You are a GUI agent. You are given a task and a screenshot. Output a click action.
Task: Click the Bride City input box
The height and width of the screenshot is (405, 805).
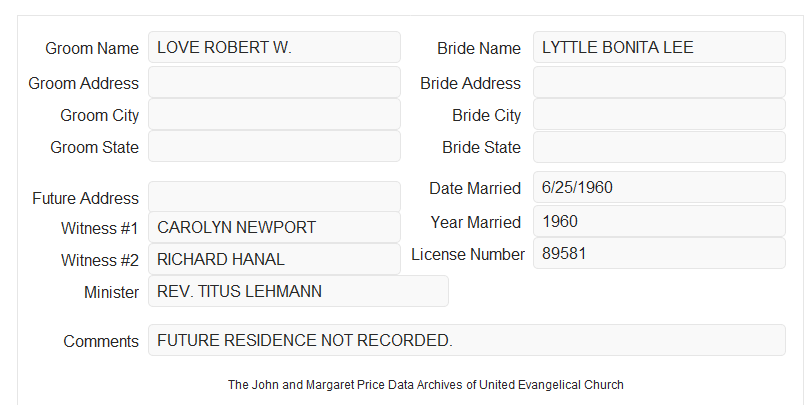pos(659,114)
